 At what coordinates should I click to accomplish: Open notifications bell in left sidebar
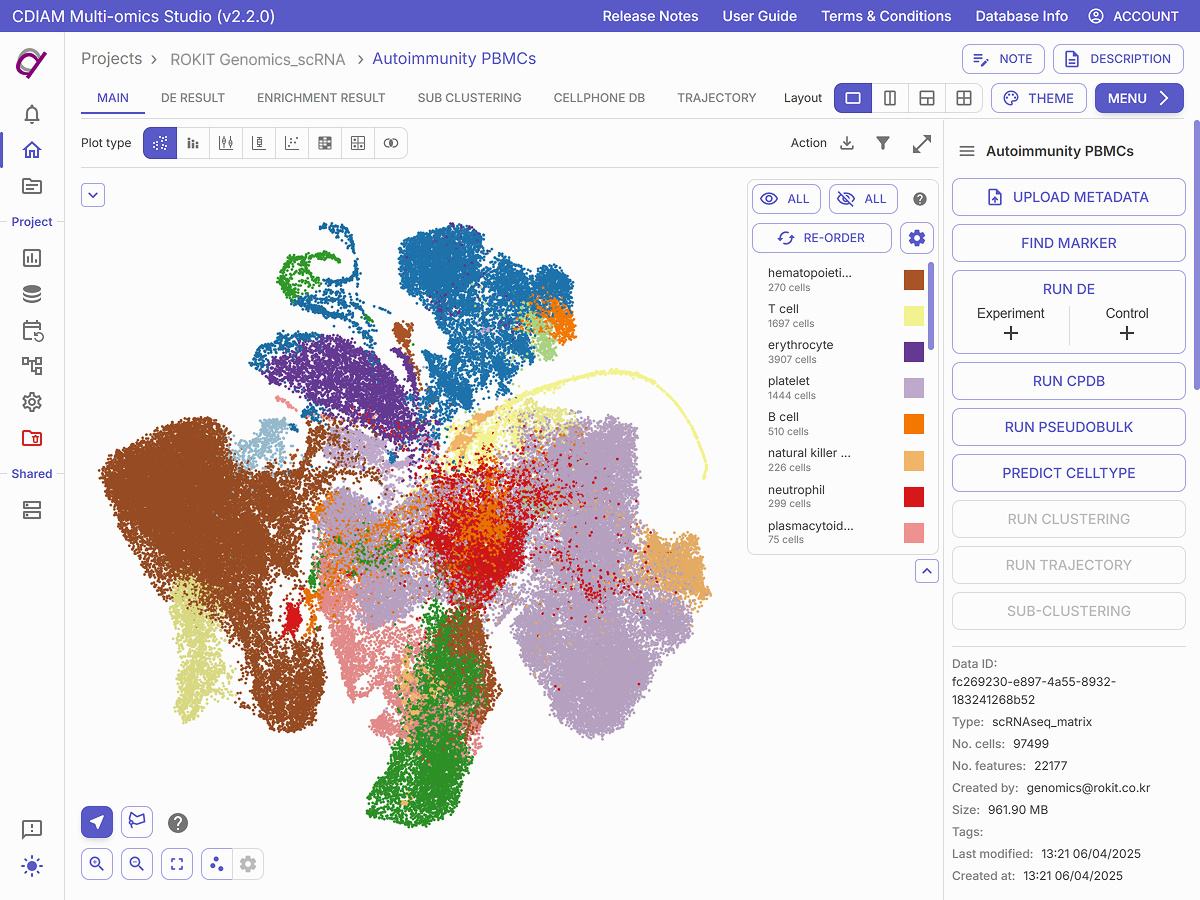[32, 114]
